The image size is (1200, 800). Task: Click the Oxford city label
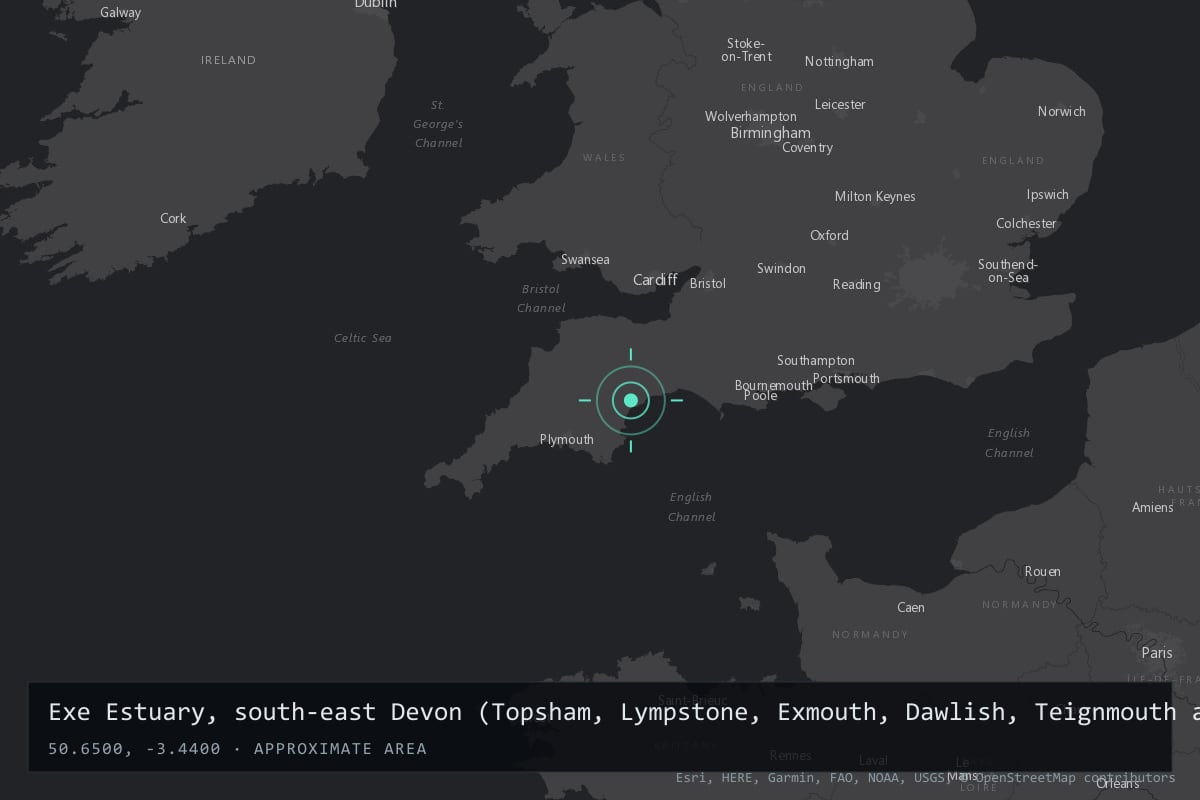point(829,236)
